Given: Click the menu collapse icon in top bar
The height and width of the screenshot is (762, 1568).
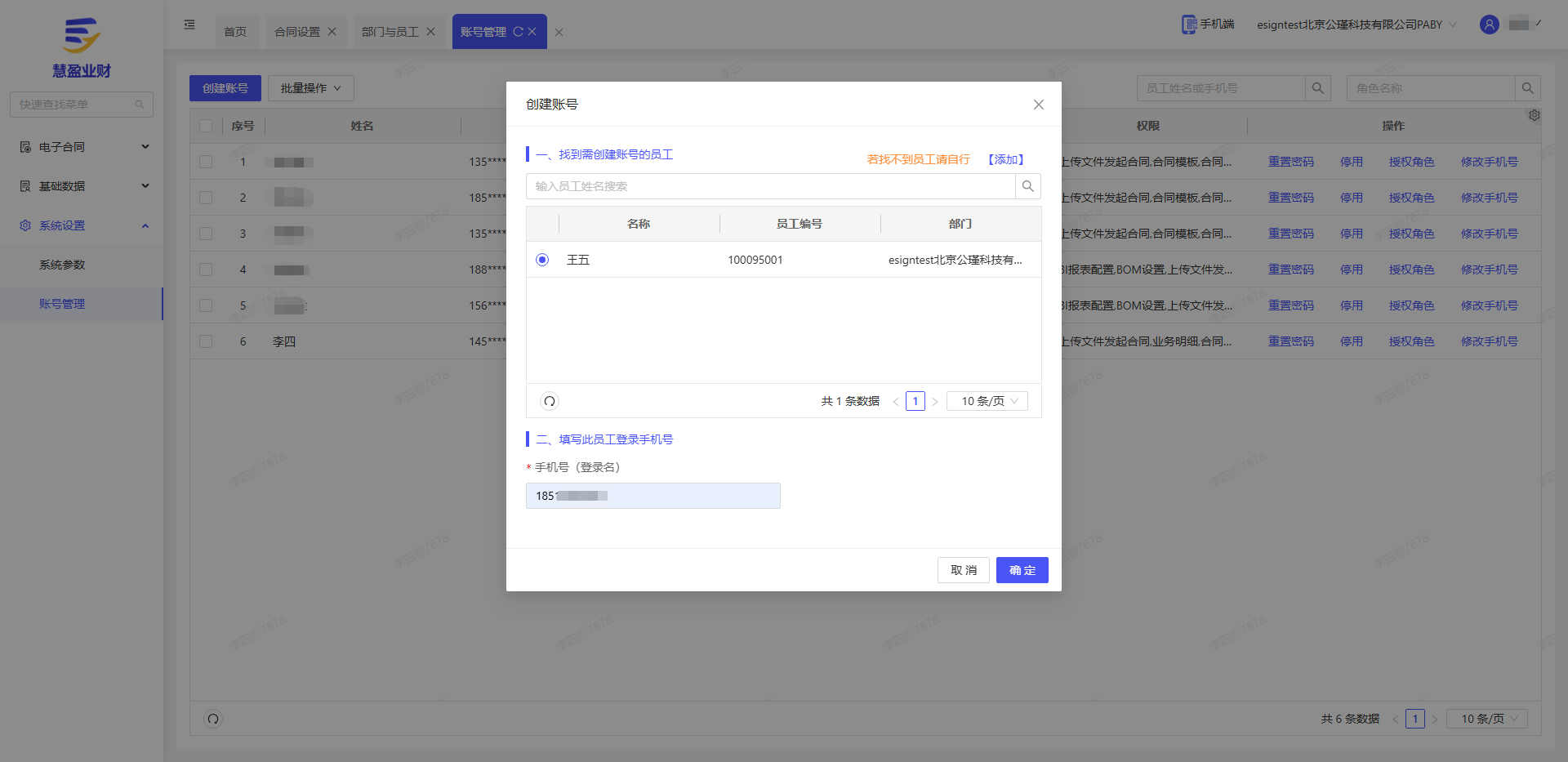Looking at the screenshot, I should coord(189,25).
